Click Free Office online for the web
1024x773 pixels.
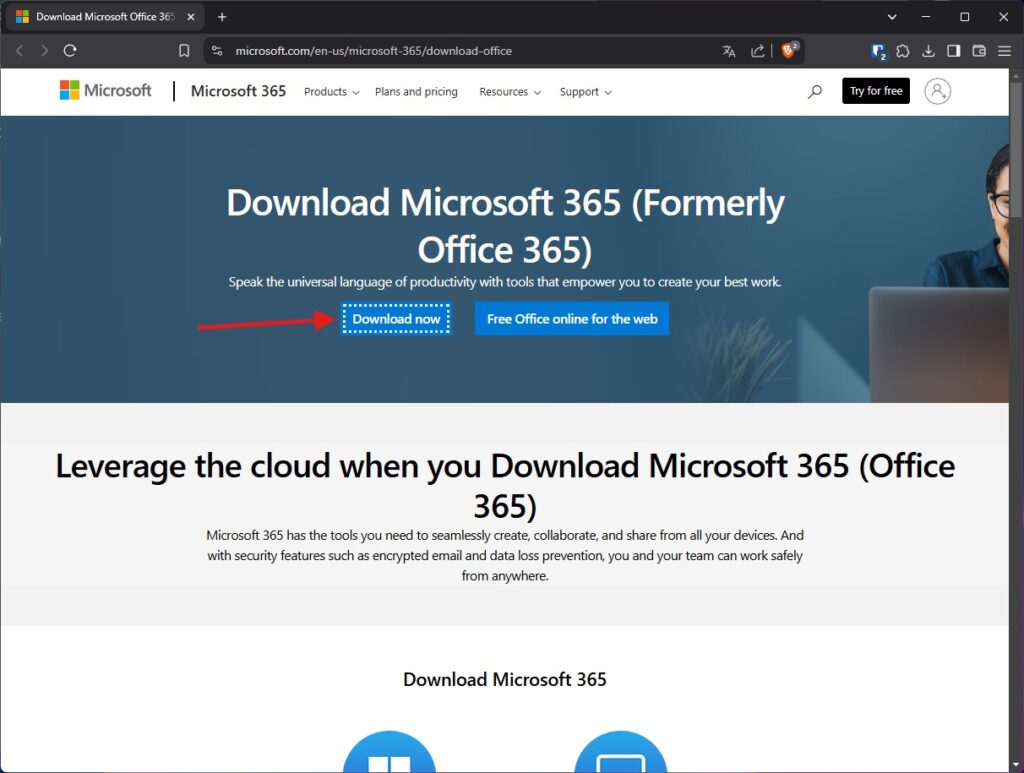pos(571,319)
